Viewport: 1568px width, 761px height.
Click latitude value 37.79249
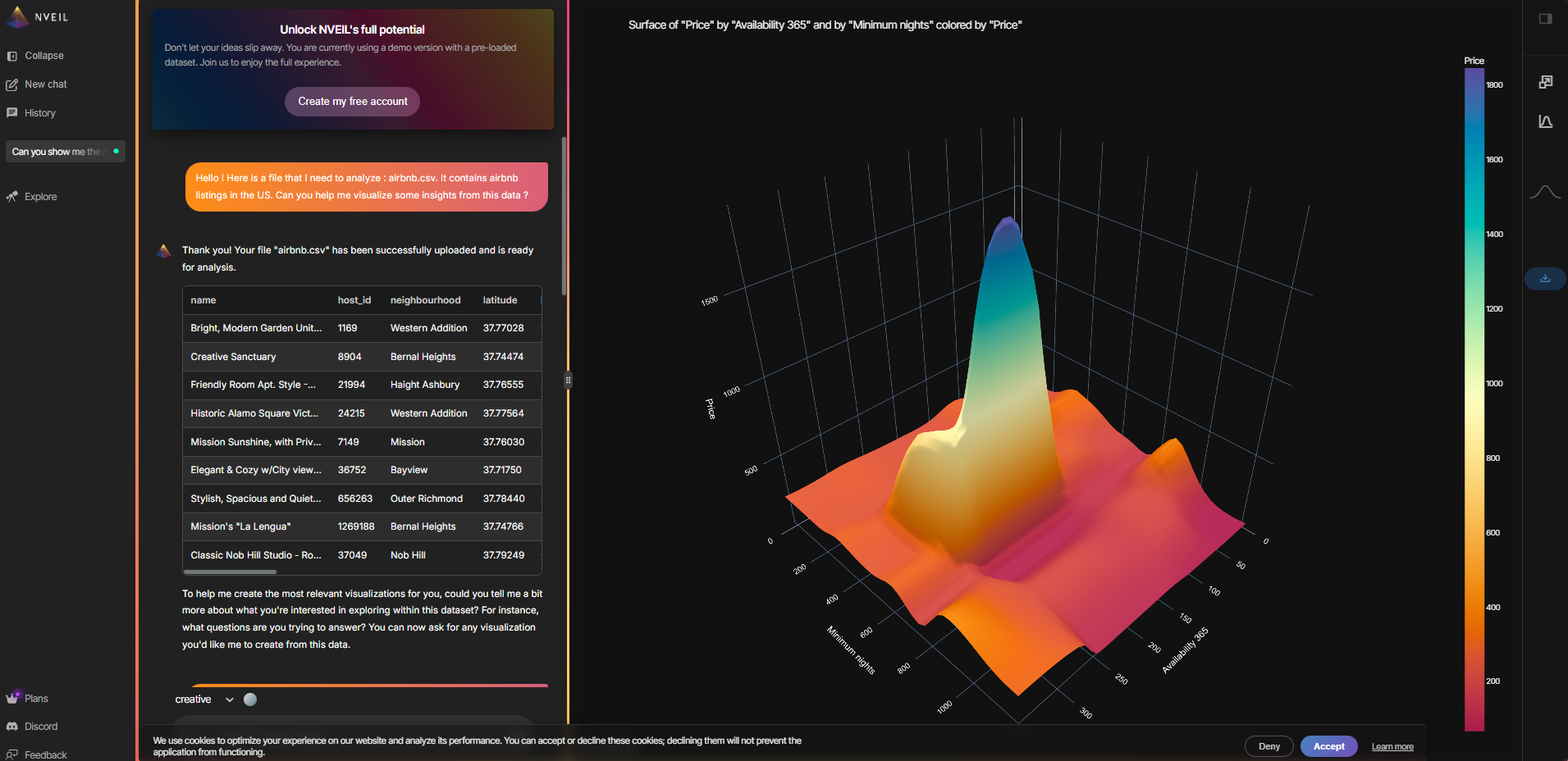(x=504, y=555)
